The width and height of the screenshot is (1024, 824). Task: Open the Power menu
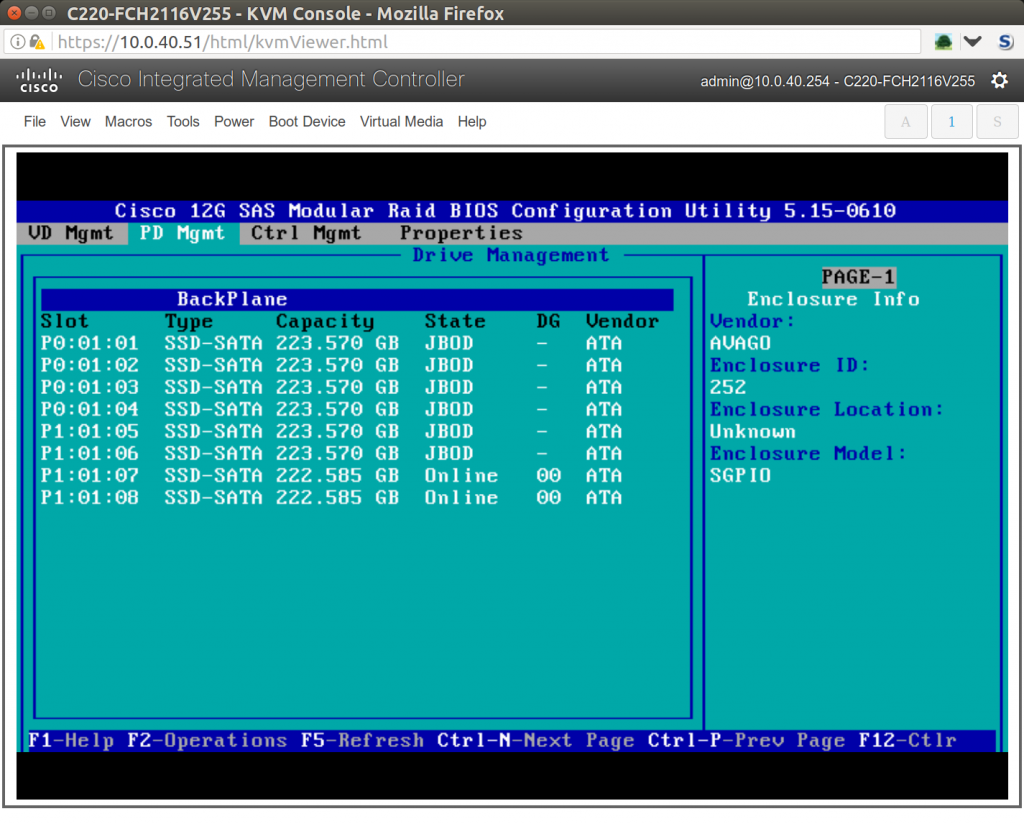pos(234,121)
